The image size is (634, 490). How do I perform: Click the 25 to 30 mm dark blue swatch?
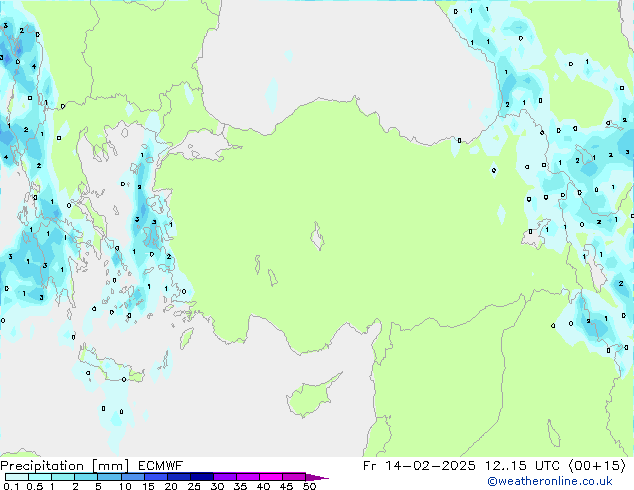pos(202,477)
